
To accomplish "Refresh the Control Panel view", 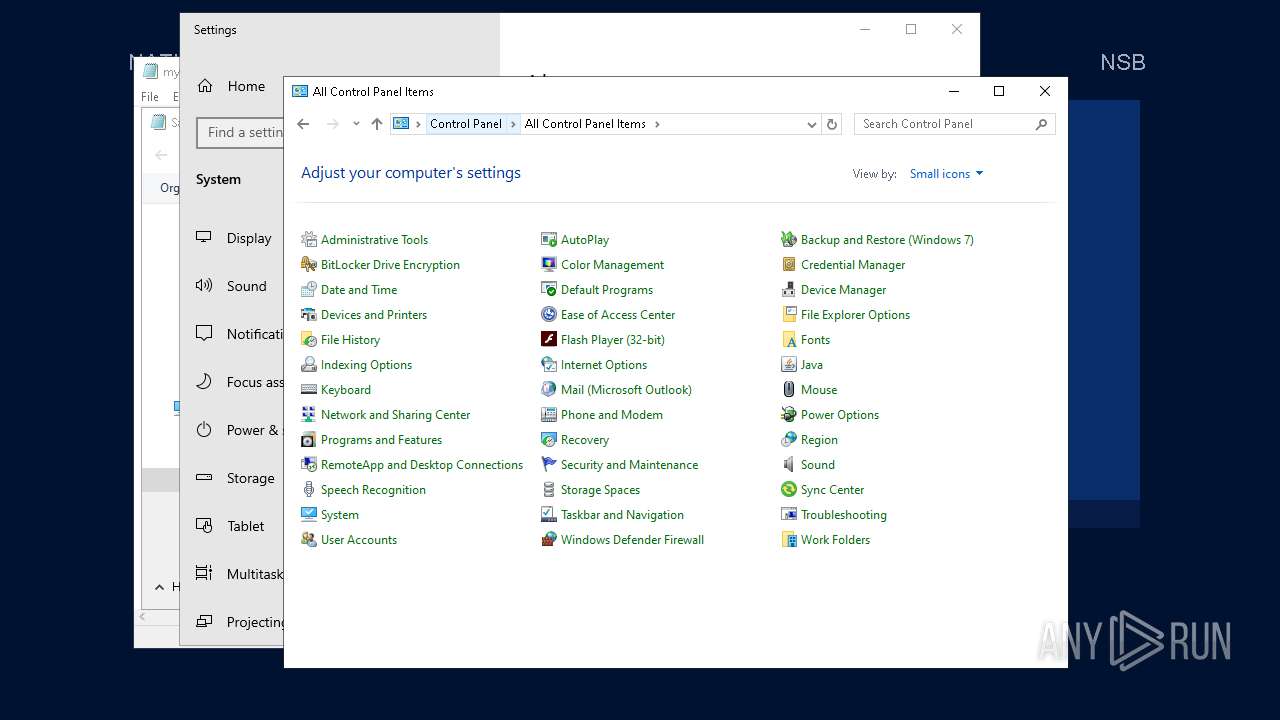I will [x=832, y=124].
